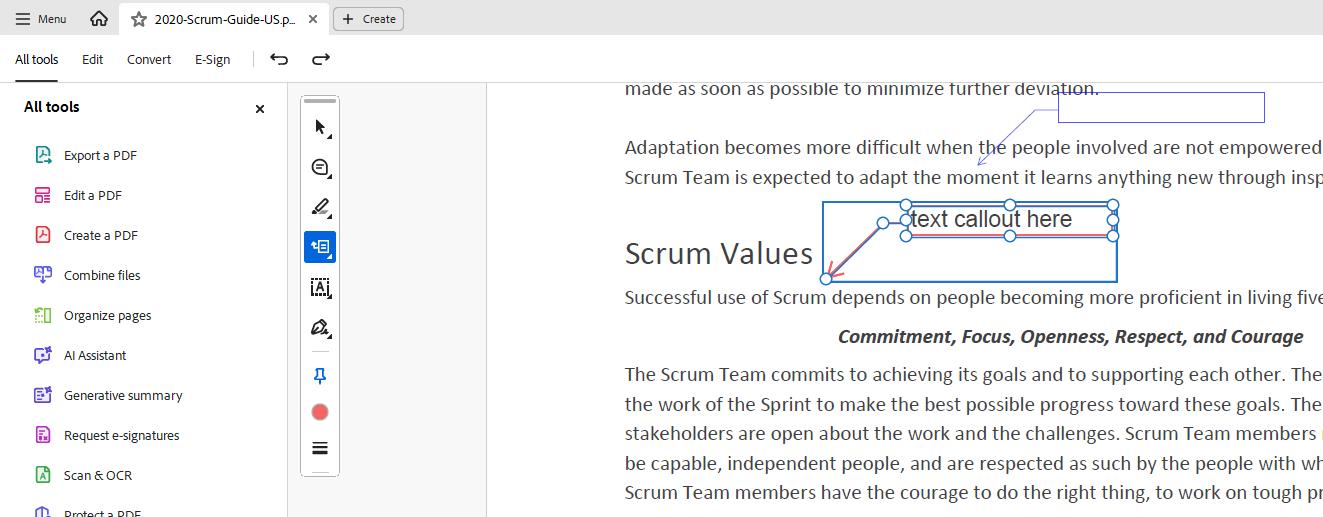This screenshot has width=1323, height=517.
Task: Open the red color picker swatch
Action: [320, 412]
